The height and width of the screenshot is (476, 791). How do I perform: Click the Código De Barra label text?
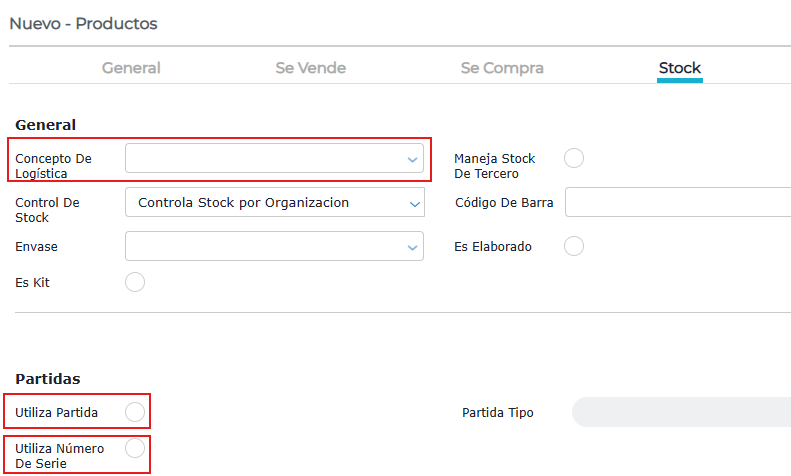tap(504, 203)
